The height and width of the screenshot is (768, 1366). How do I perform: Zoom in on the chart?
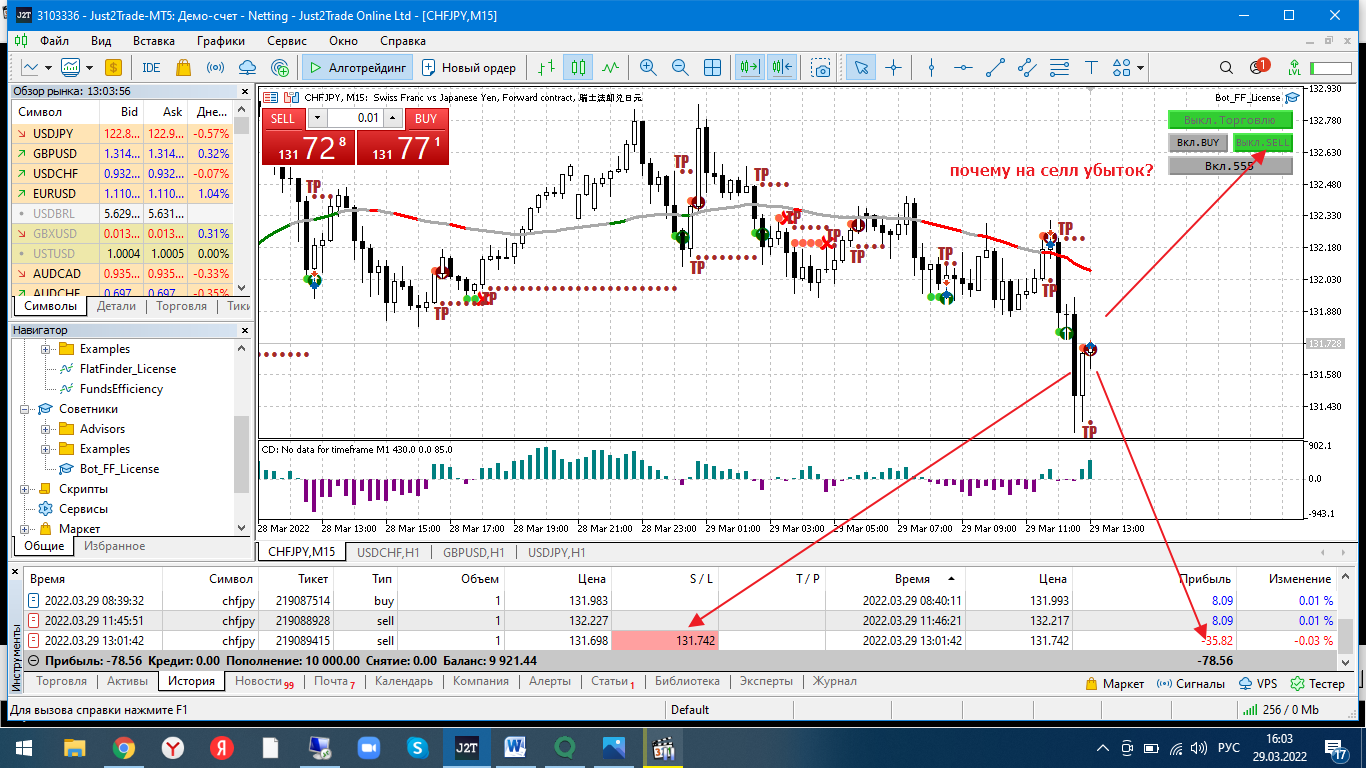pos(648,68)
